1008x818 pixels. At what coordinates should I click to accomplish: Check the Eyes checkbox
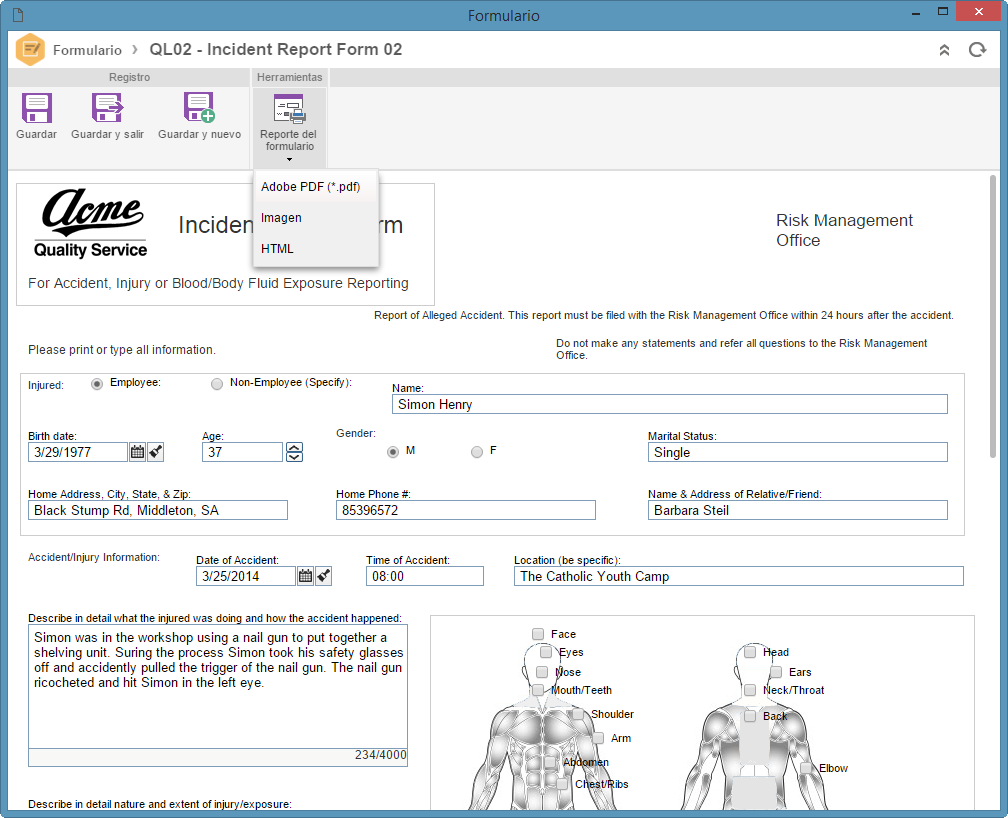pos(546,652)
